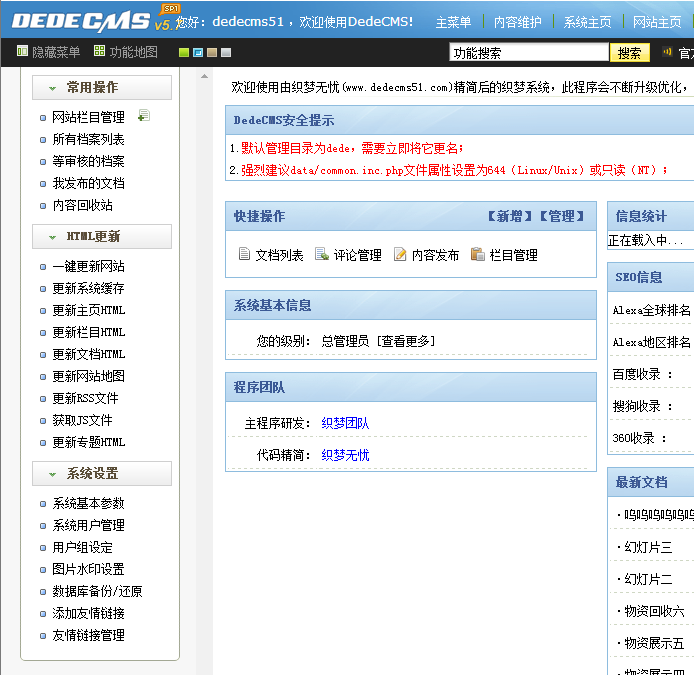Select the green skin color swatch
The width and height of the screenshot is (694, 675).
point(184,53)
